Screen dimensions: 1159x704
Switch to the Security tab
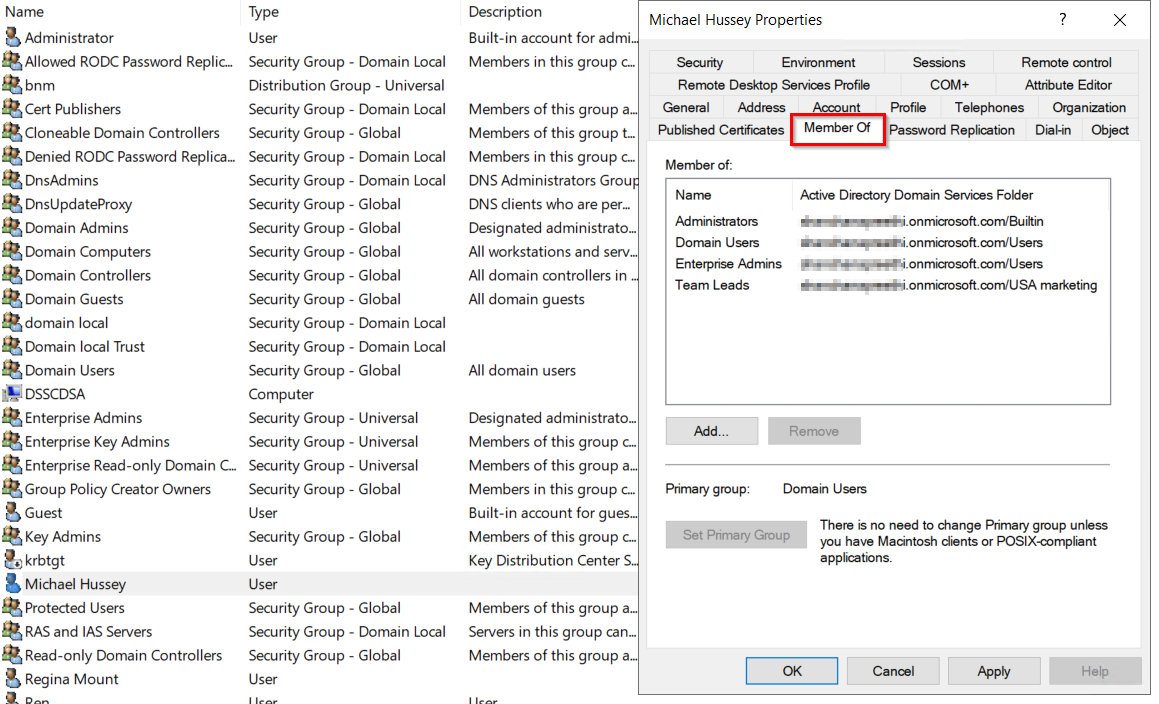(x=700, y=62)
